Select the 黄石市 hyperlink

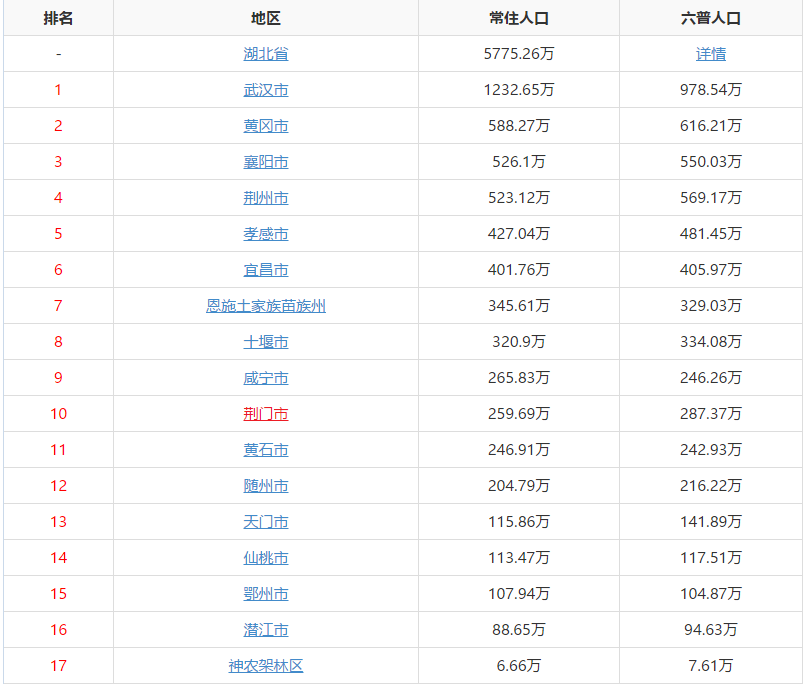(x=264, y=449)
